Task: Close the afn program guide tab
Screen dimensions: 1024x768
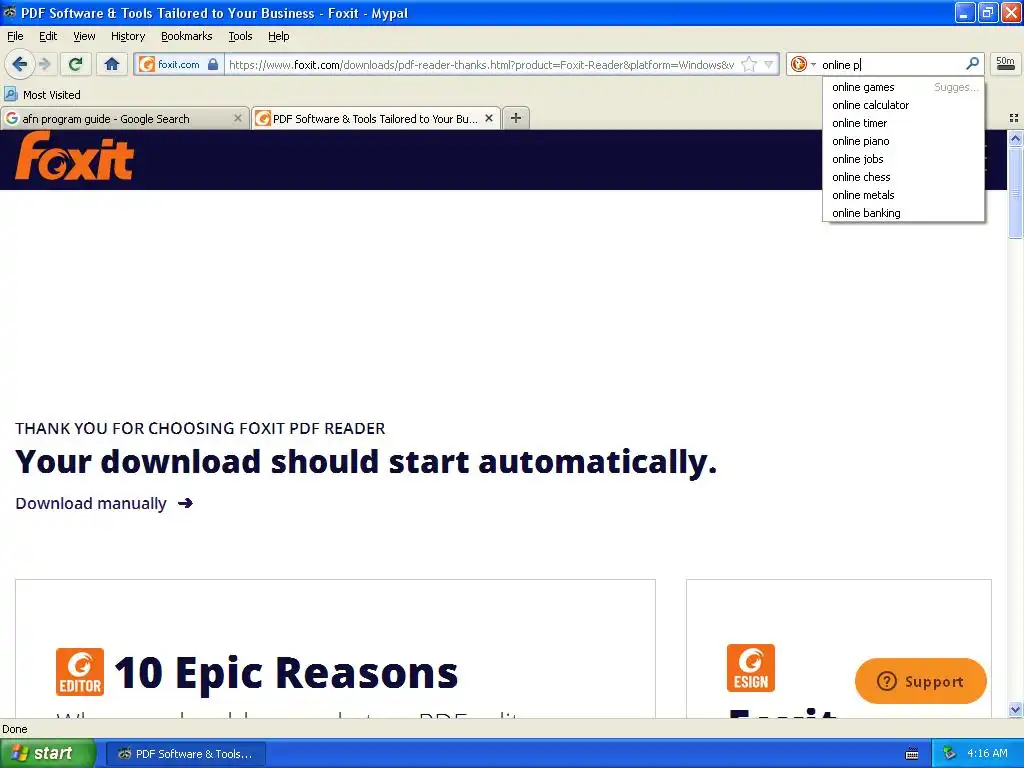Action: tap(238, 118)
